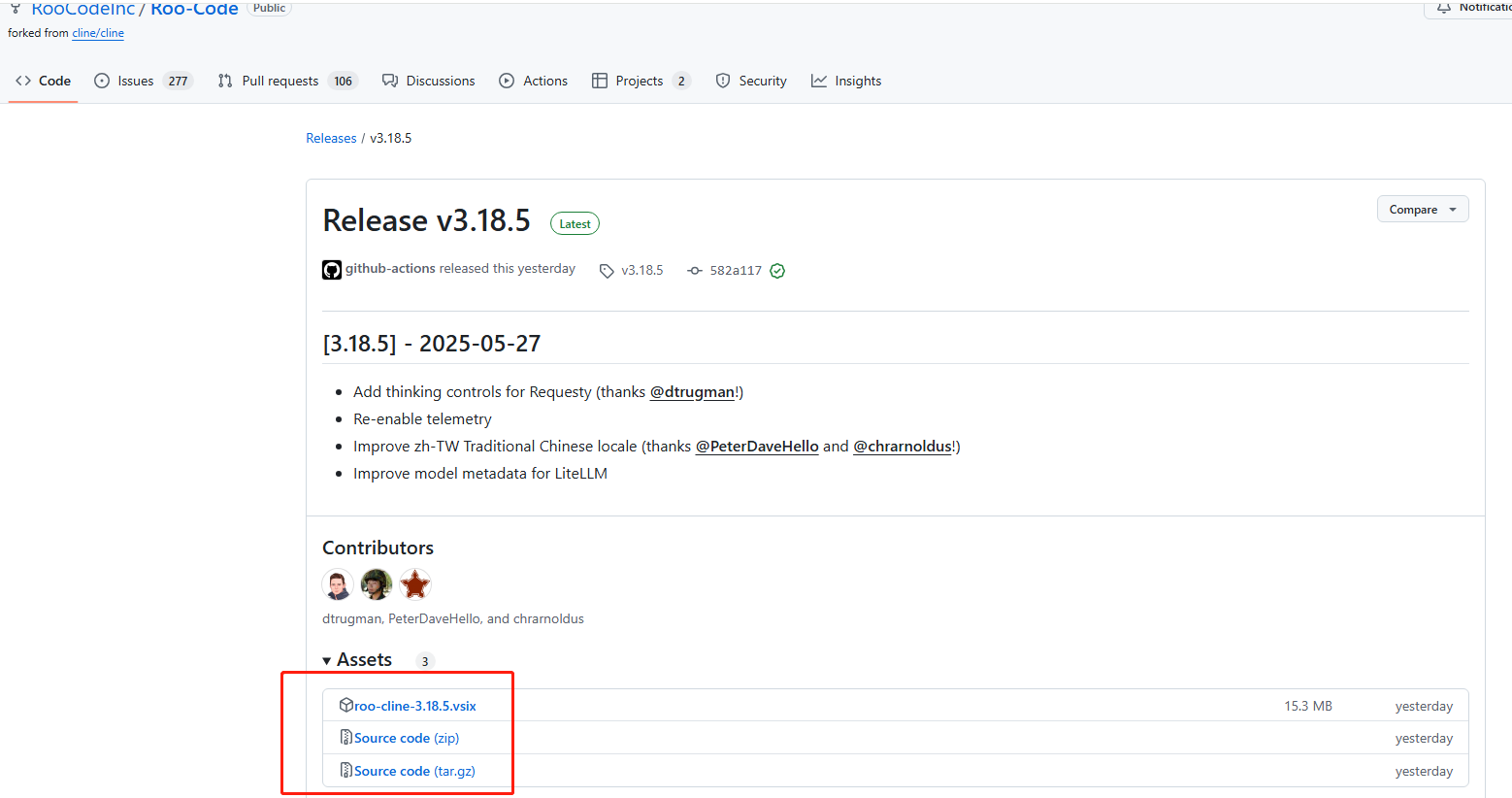Click the Latest release badge
This screenshot has width=1512, height=798.
[x=575, y=224]
